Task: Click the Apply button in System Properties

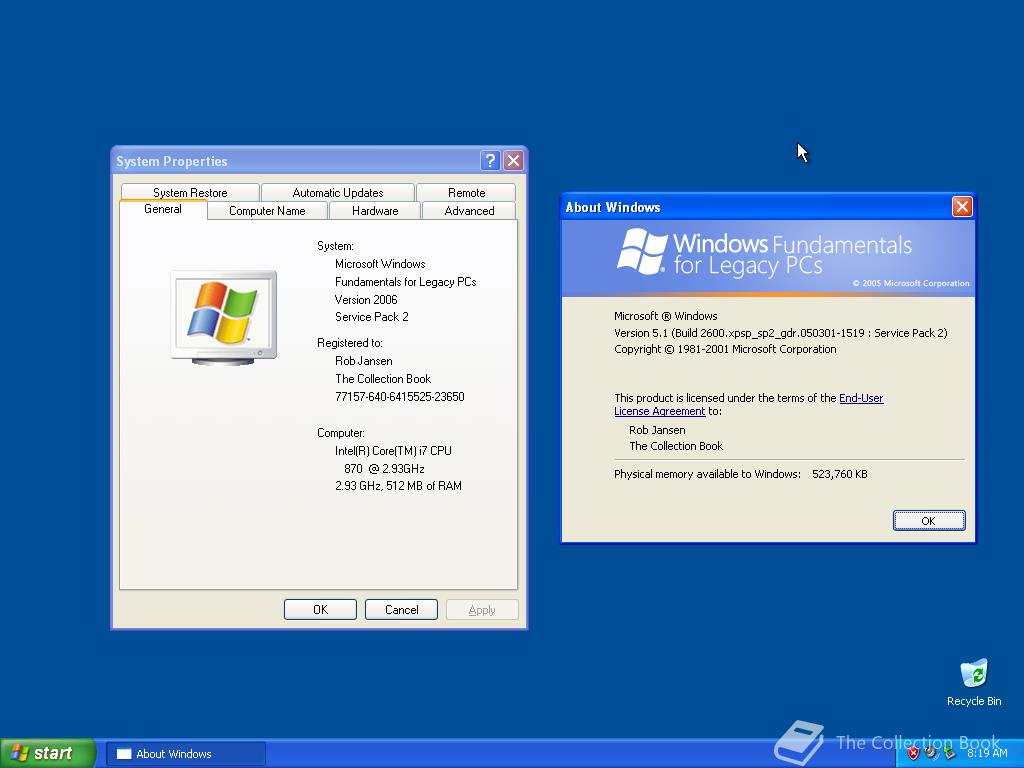Action: click(482, 609)
